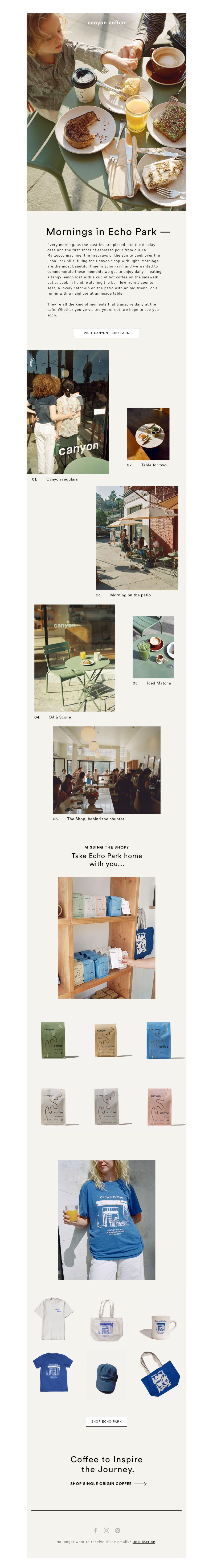This screenshot has width=213, height=1568.
Task: Select the pink coffee bag product
Action: click(x=160, y=1106)
